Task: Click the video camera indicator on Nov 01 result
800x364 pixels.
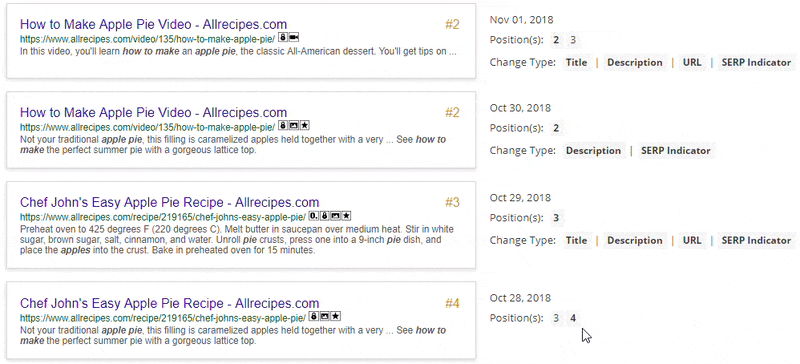Action: [294, 38]
